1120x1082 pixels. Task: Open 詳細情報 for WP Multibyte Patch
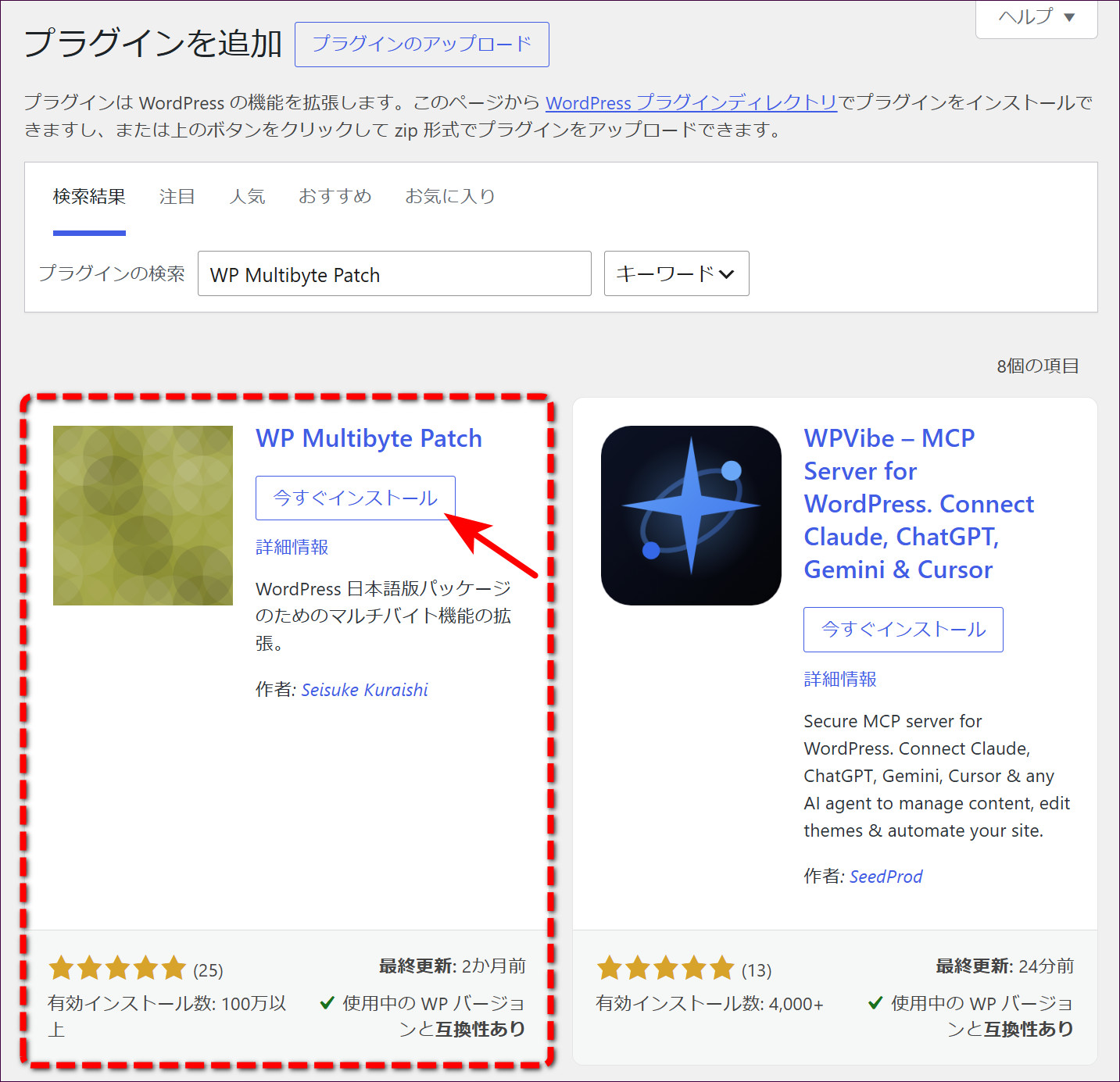292,547
